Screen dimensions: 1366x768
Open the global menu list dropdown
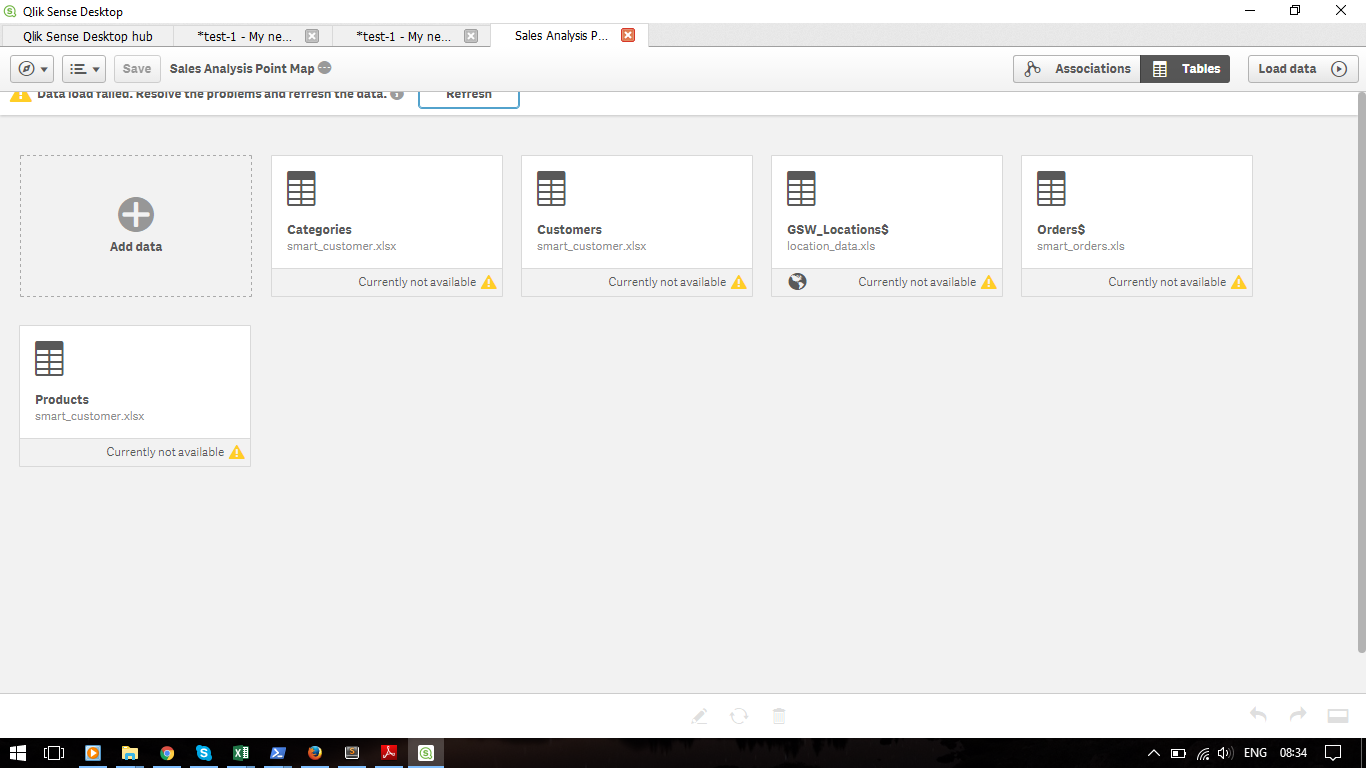point(84,69)
